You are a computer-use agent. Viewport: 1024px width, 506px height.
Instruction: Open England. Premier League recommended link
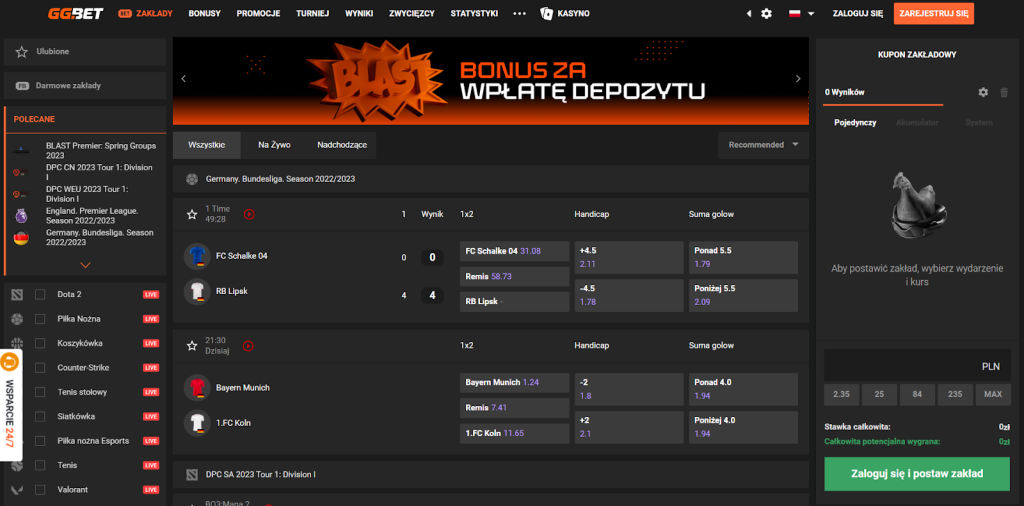pyautogui.click(x=92, y=216)
